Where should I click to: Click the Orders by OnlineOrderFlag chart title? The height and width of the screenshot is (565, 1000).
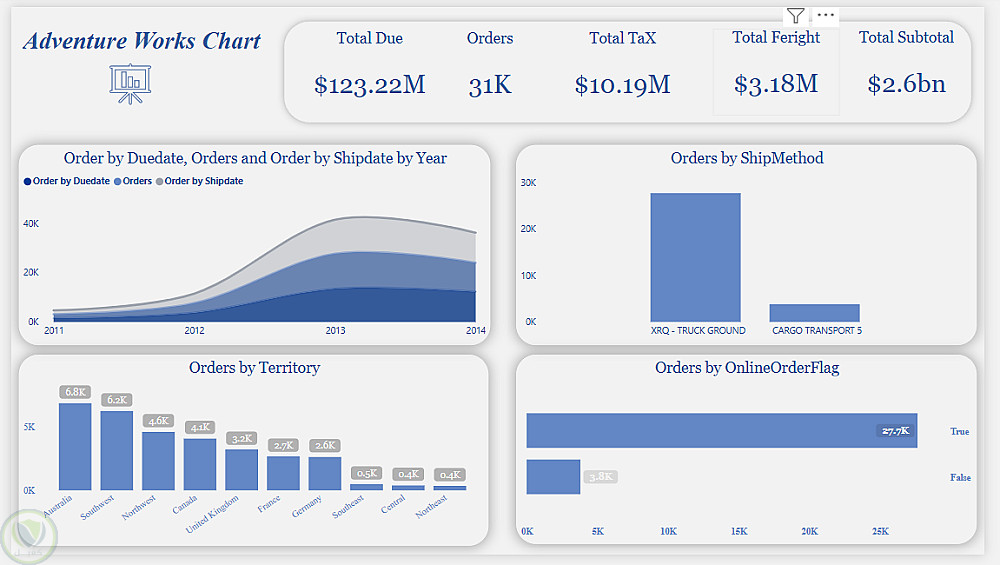(747, 368)
